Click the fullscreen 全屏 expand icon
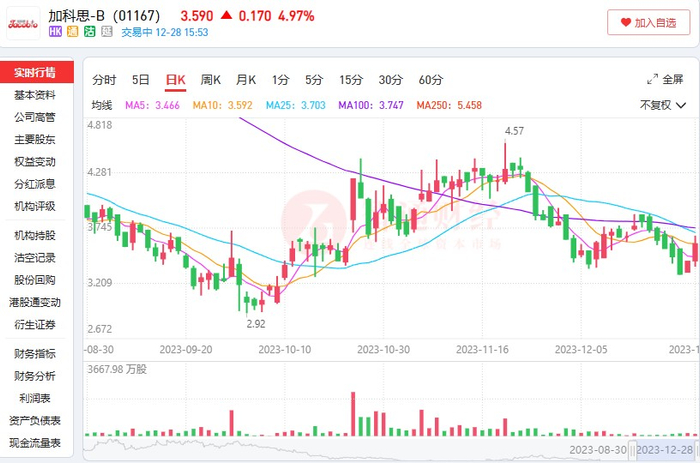 652,79
